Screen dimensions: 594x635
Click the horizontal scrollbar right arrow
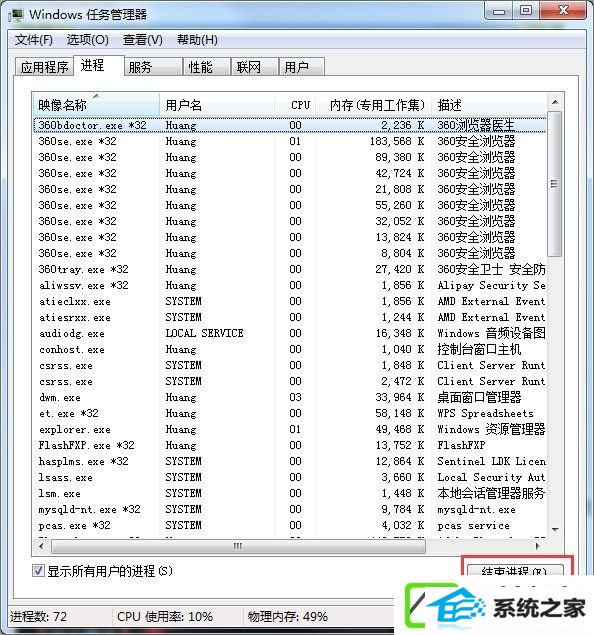click(x=538, y=546)
